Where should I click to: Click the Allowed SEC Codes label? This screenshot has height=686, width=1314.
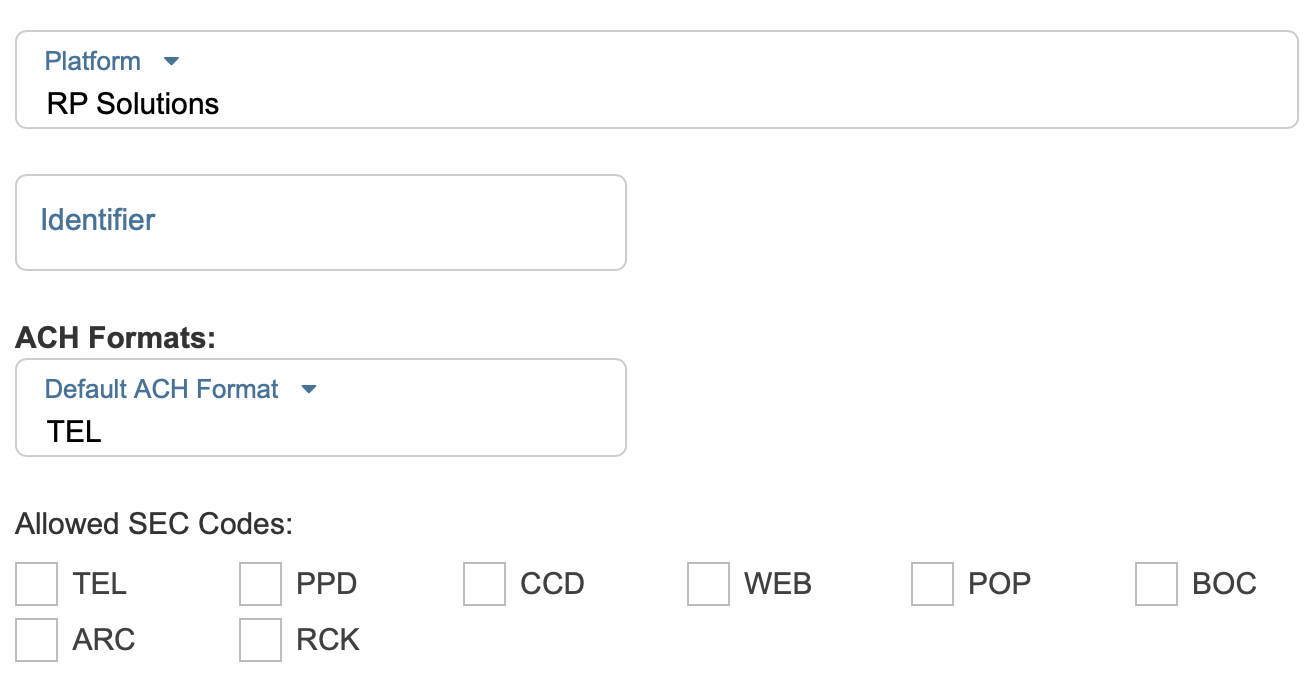[154, 524]
